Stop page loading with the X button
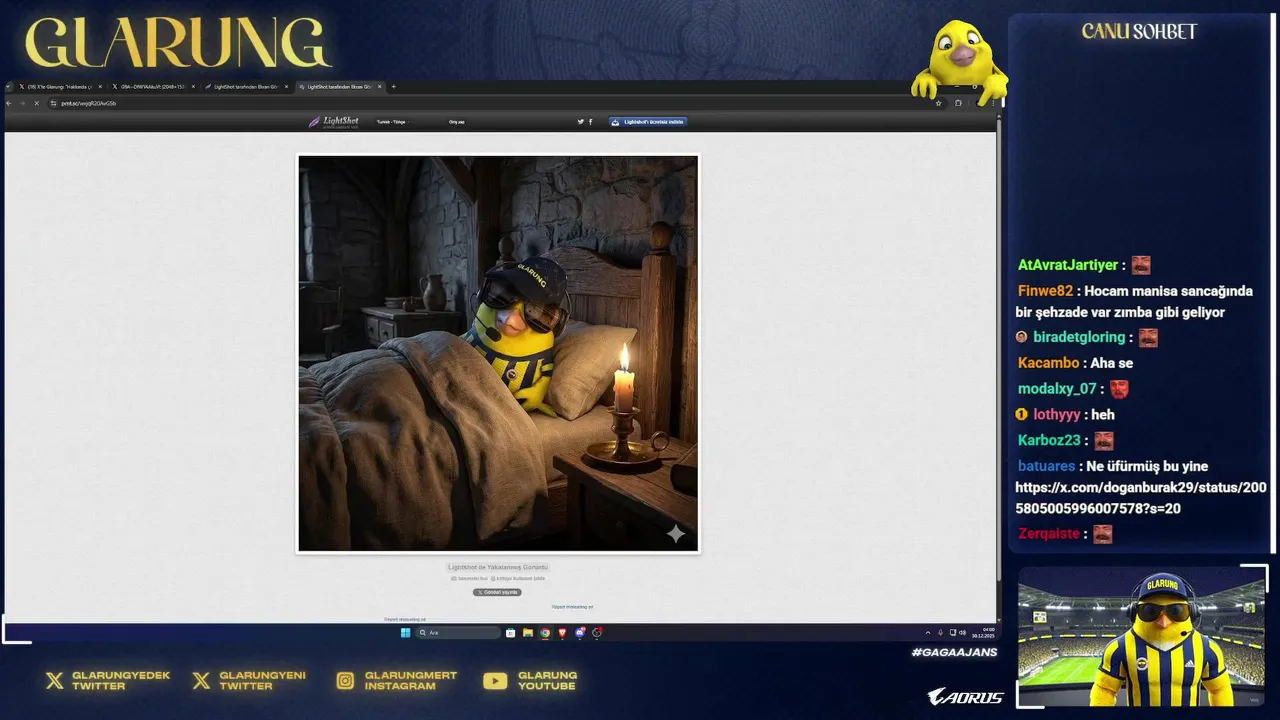The width and height of the screenshot is (1280, 720). click(37, 103)
